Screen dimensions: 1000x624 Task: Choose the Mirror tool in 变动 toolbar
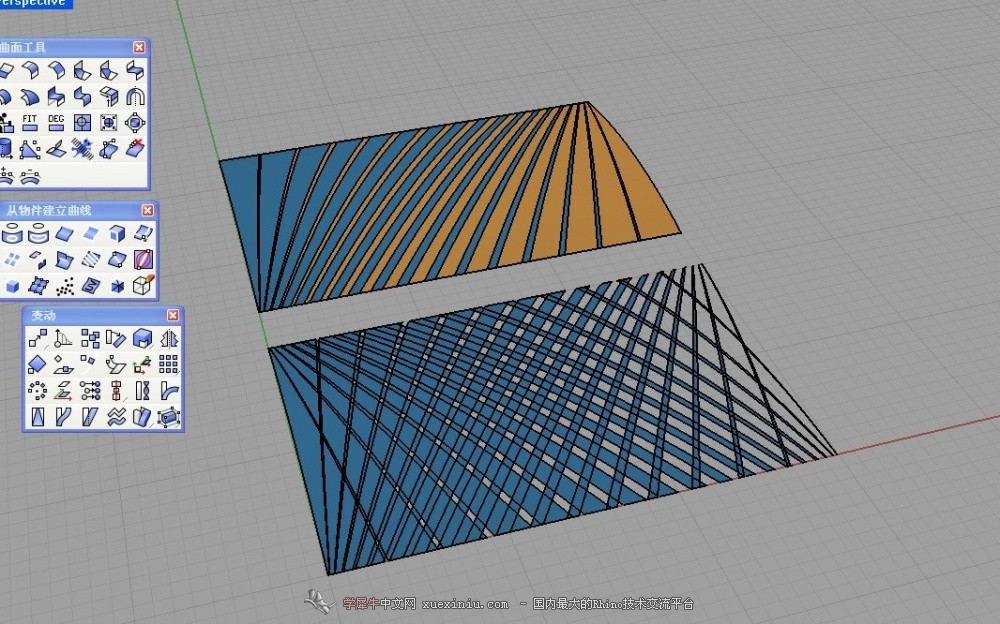(x=168, y=338)
